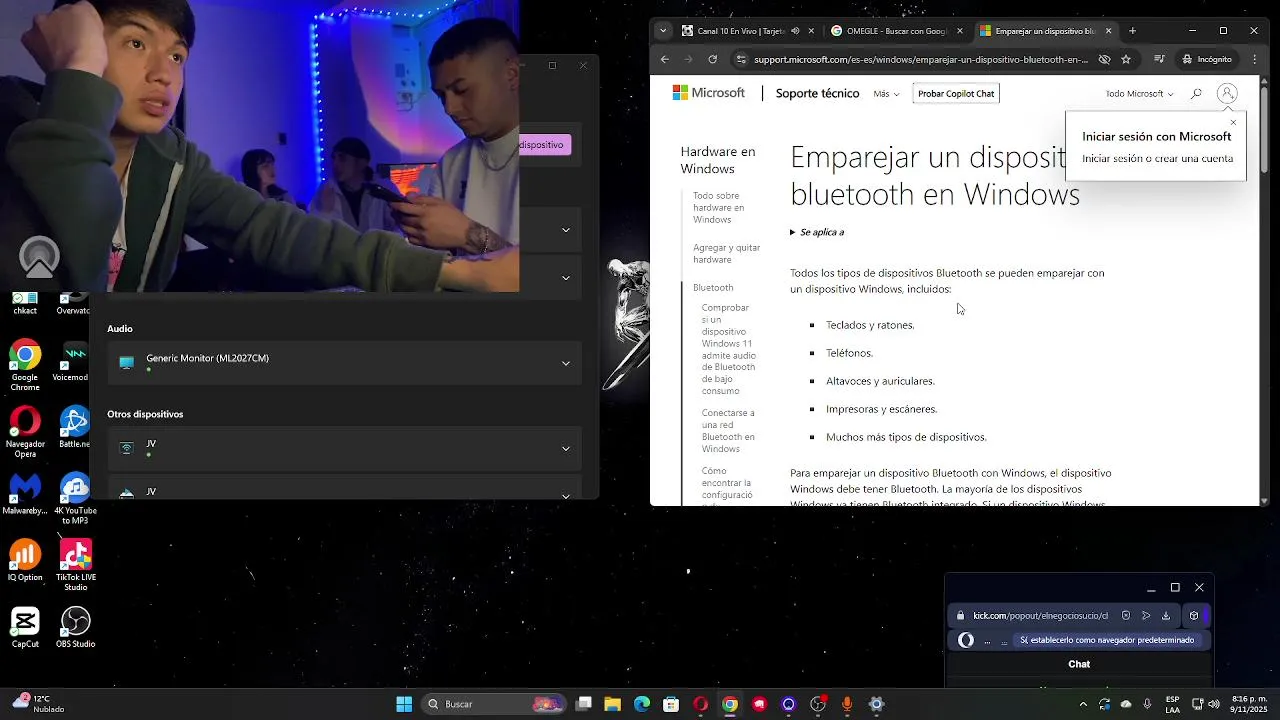Click Sí, establecerlo como navegador predeterminado

(x=1106, y=640)
